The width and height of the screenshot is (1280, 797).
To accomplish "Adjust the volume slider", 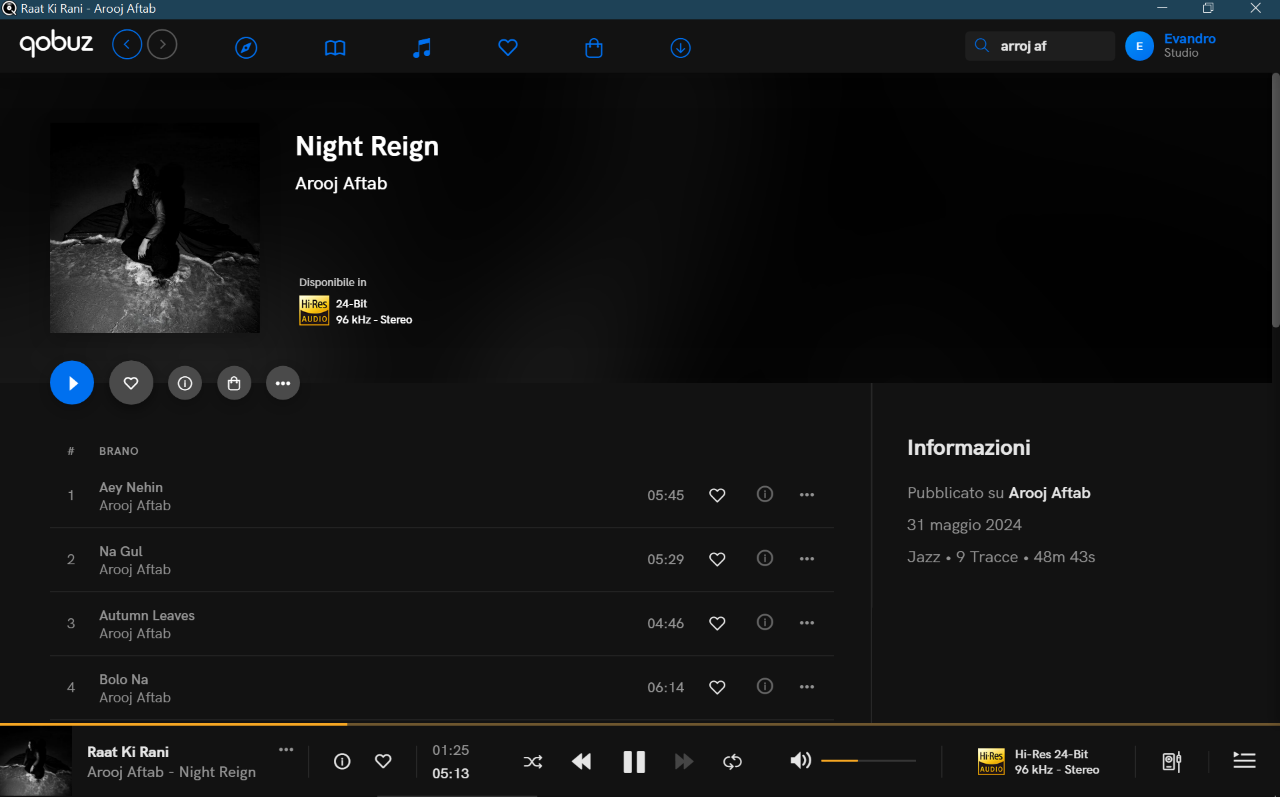I will click(x=867, y=761).
